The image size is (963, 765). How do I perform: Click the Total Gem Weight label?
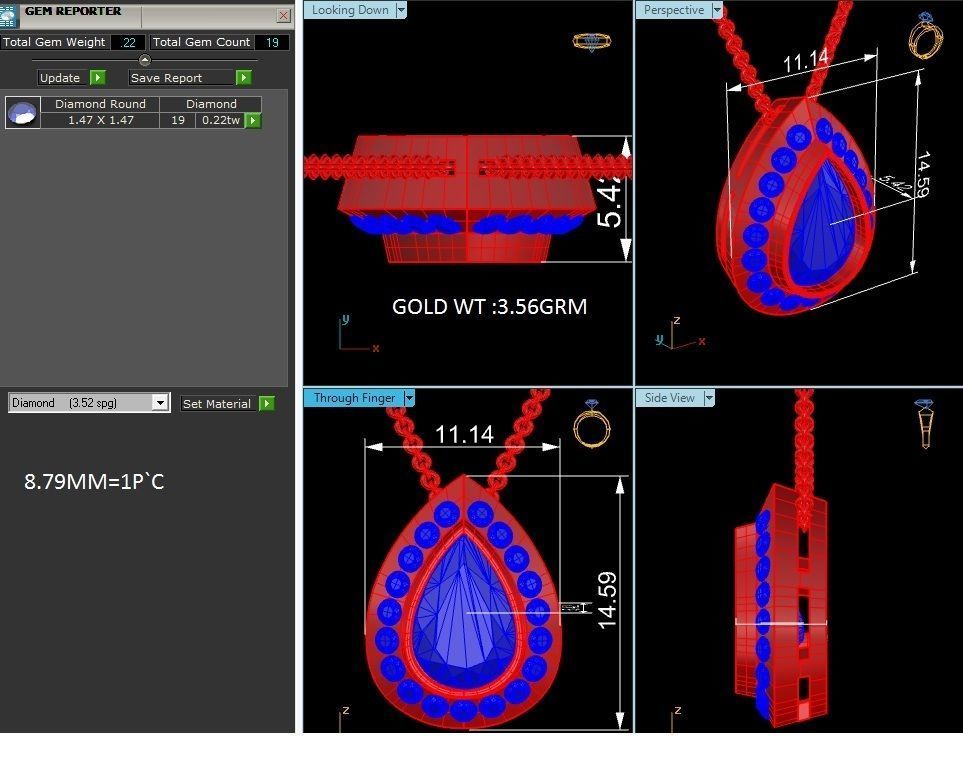pyautogui.click(x=54, y=42)
